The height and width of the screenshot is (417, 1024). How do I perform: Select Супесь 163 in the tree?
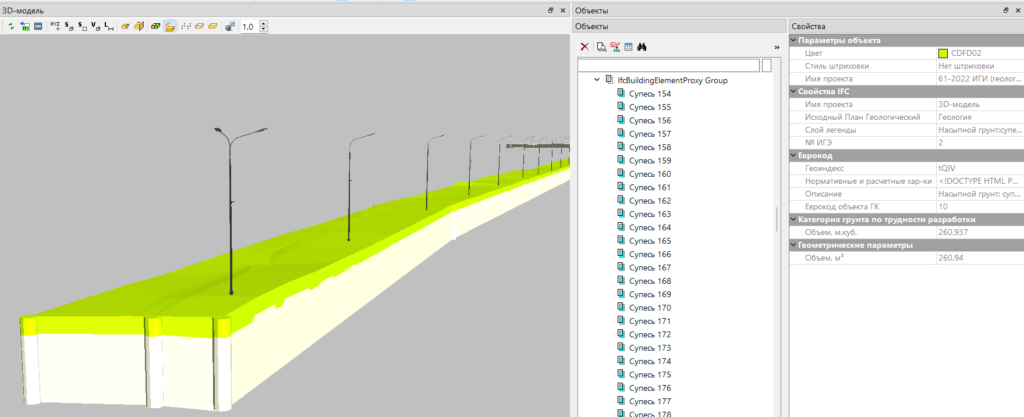pos(650,214)
